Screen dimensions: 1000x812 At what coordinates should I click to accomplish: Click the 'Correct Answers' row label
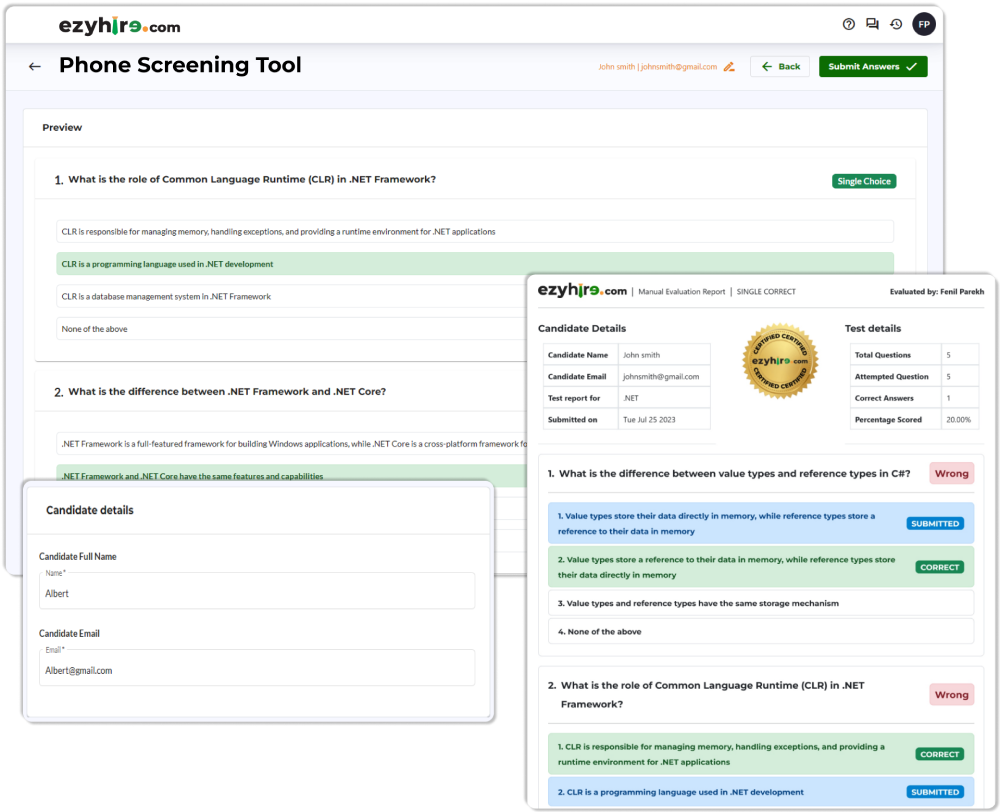884,398
